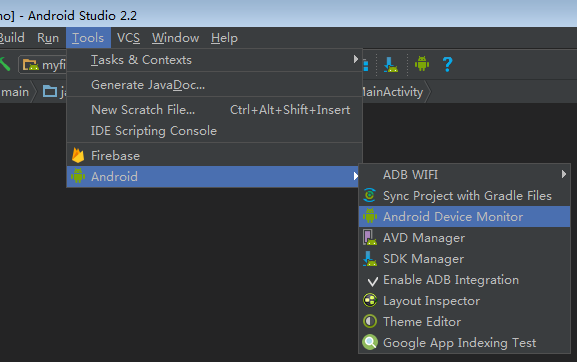
Task: Select Tasks & Contexts menu item
Action: tap(215, 60)
